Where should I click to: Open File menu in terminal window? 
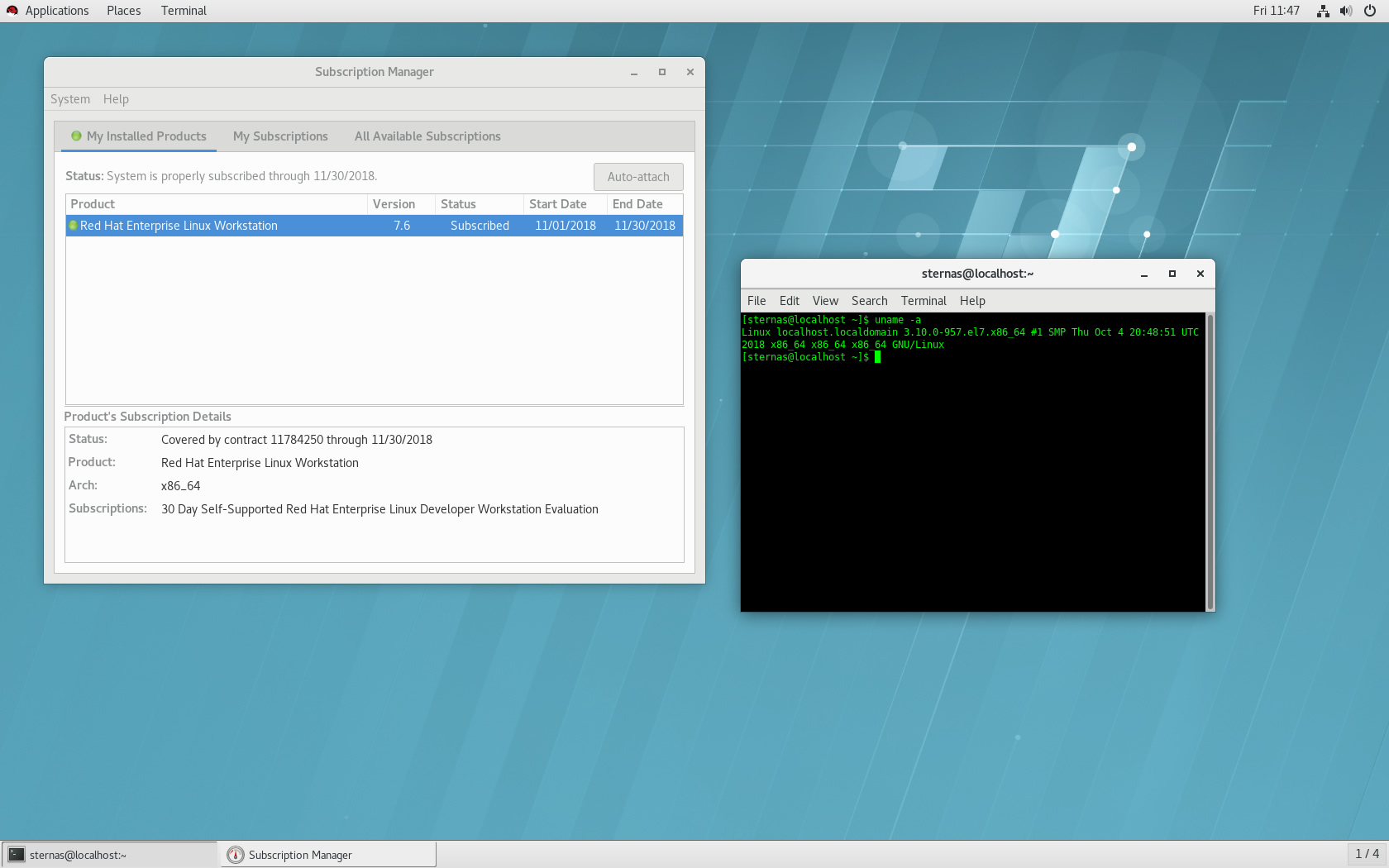[x=757, y=301]
